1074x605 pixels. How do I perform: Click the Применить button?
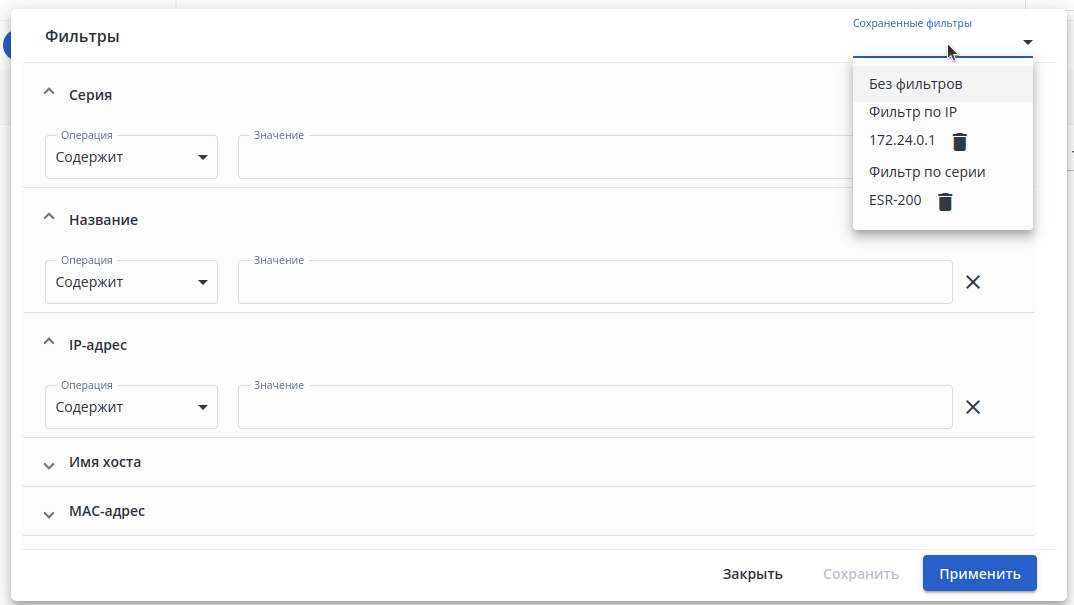coord(979,574)
